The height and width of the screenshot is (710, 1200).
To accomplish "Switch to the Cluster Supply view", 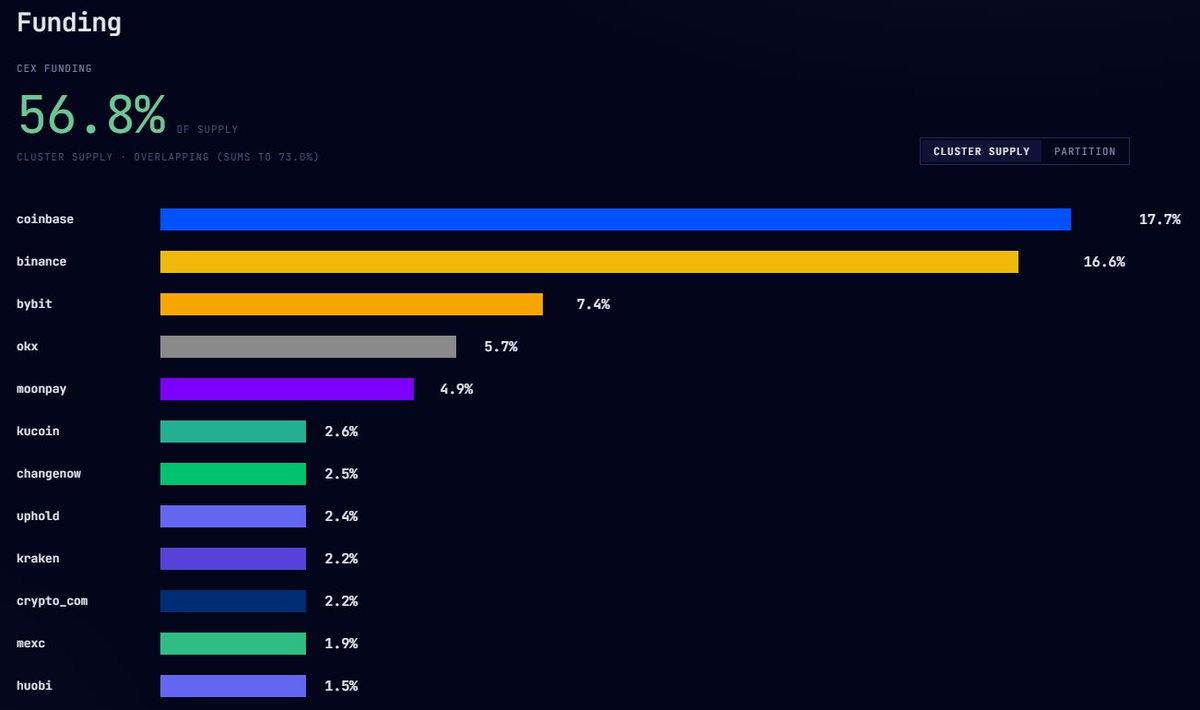I will coord(981,151).
